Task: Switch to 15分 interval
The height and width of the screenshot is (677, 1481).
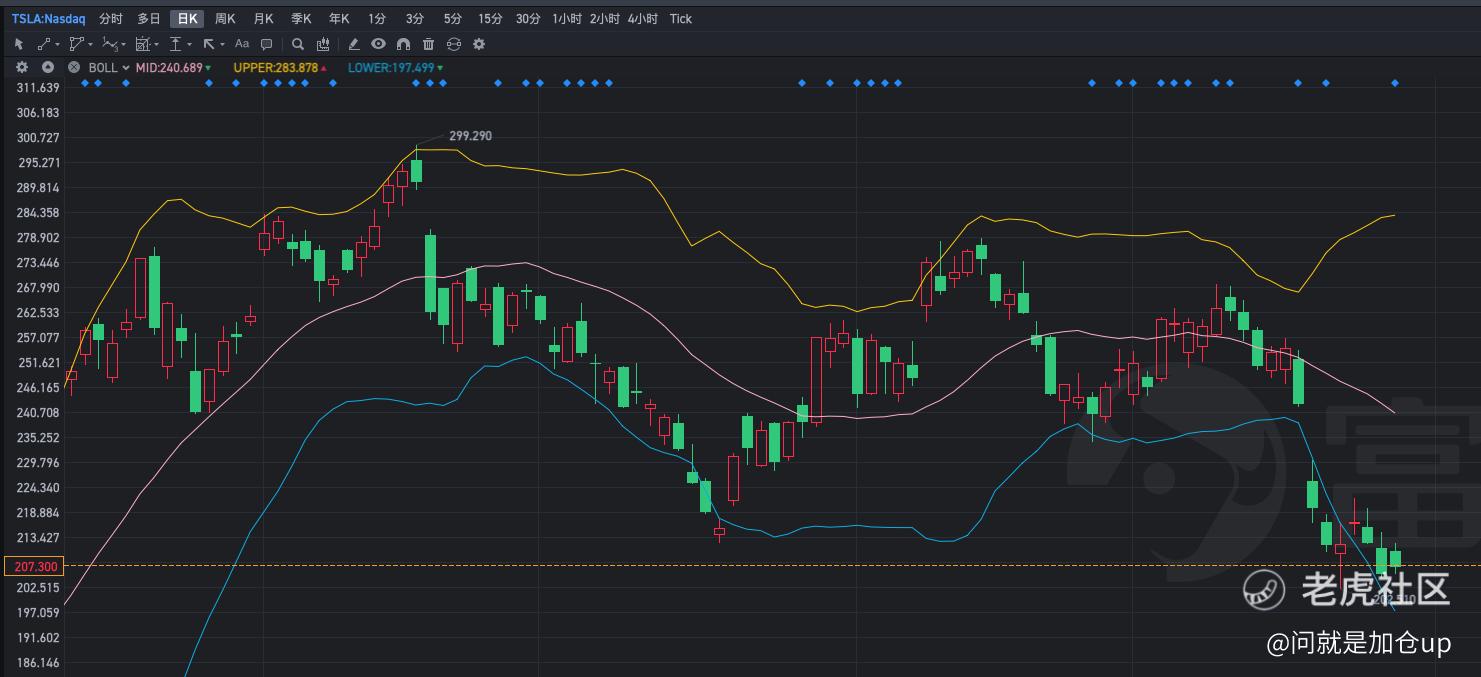Action: pos(490,19)
